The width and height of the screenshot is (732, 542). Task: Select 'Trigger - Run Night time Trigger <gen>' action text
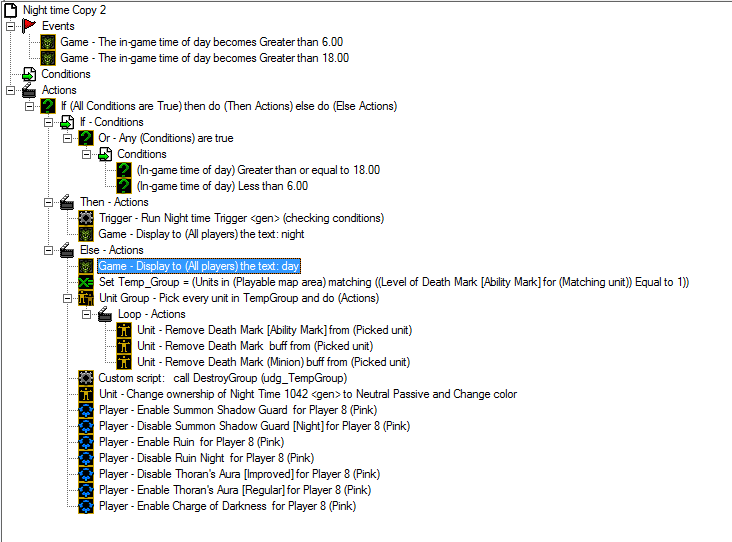(x=241, y=218)
